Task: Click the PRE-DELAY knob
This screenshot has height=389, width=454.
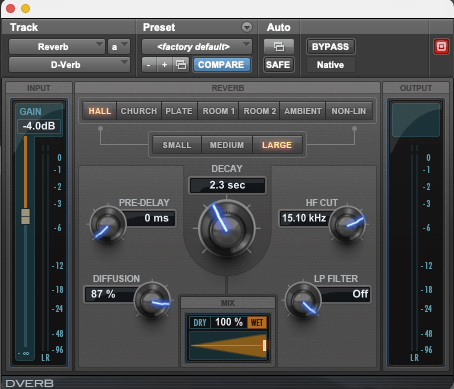Action: click(x=108, y=224)
